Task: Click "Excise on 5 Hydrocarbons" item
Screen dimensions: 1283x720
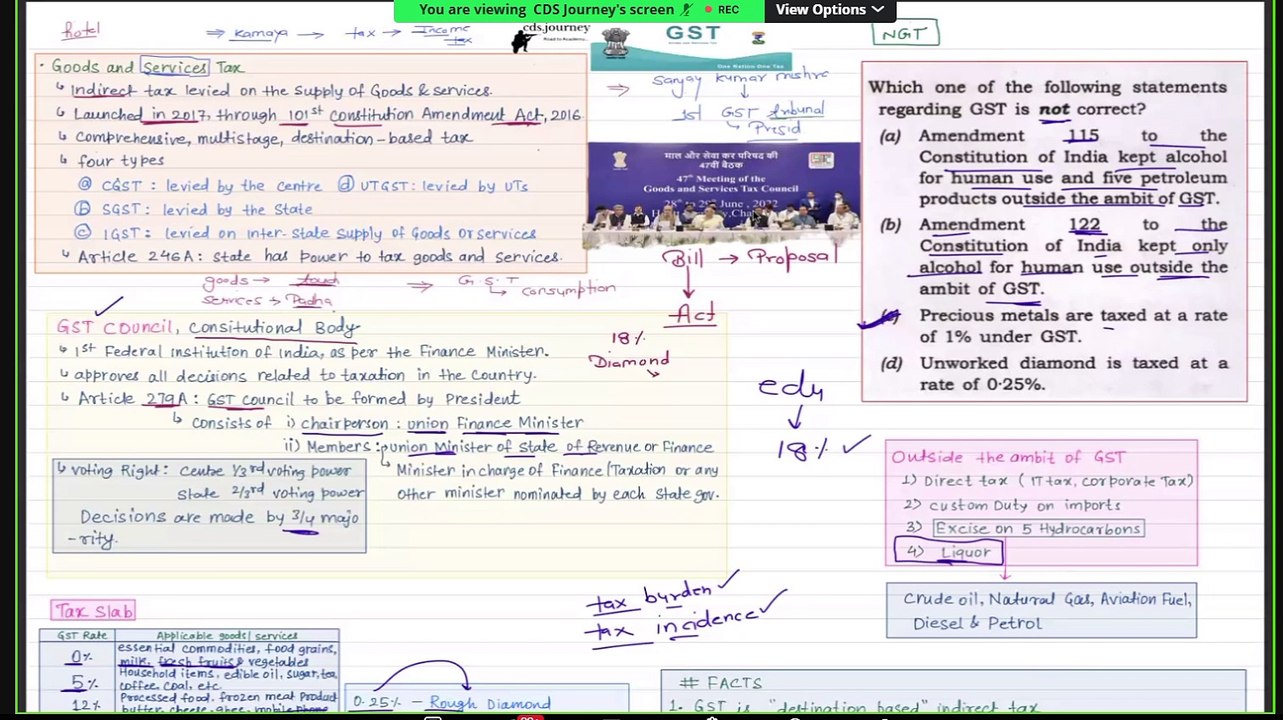Action: 1038,528
